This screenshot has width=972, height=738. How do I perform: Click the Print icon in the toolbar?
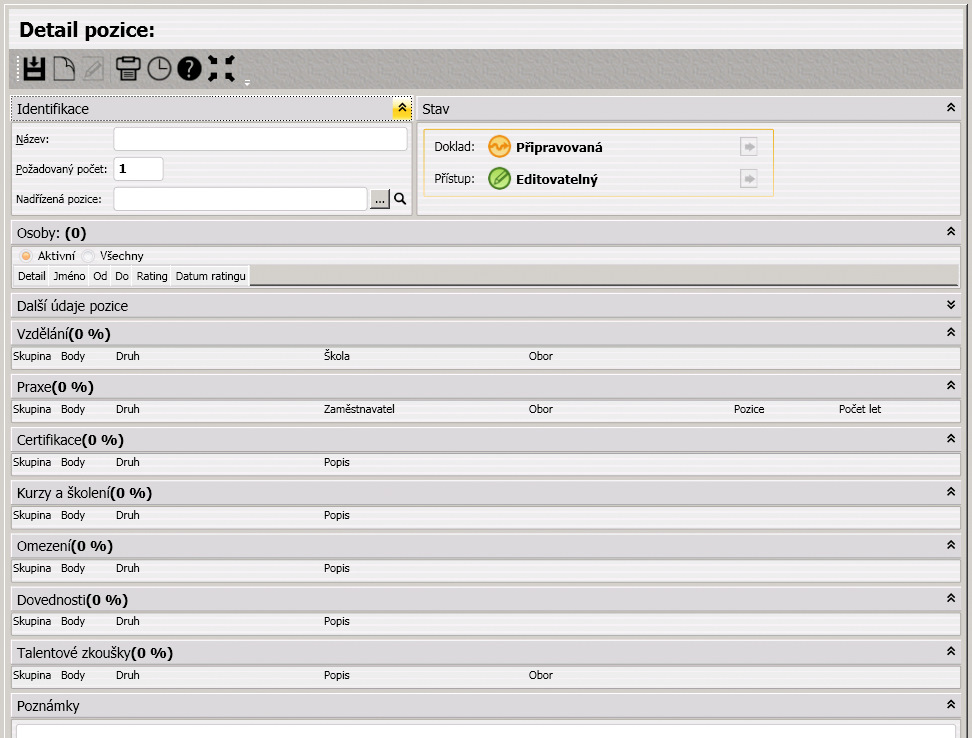(x=128, y=69)
